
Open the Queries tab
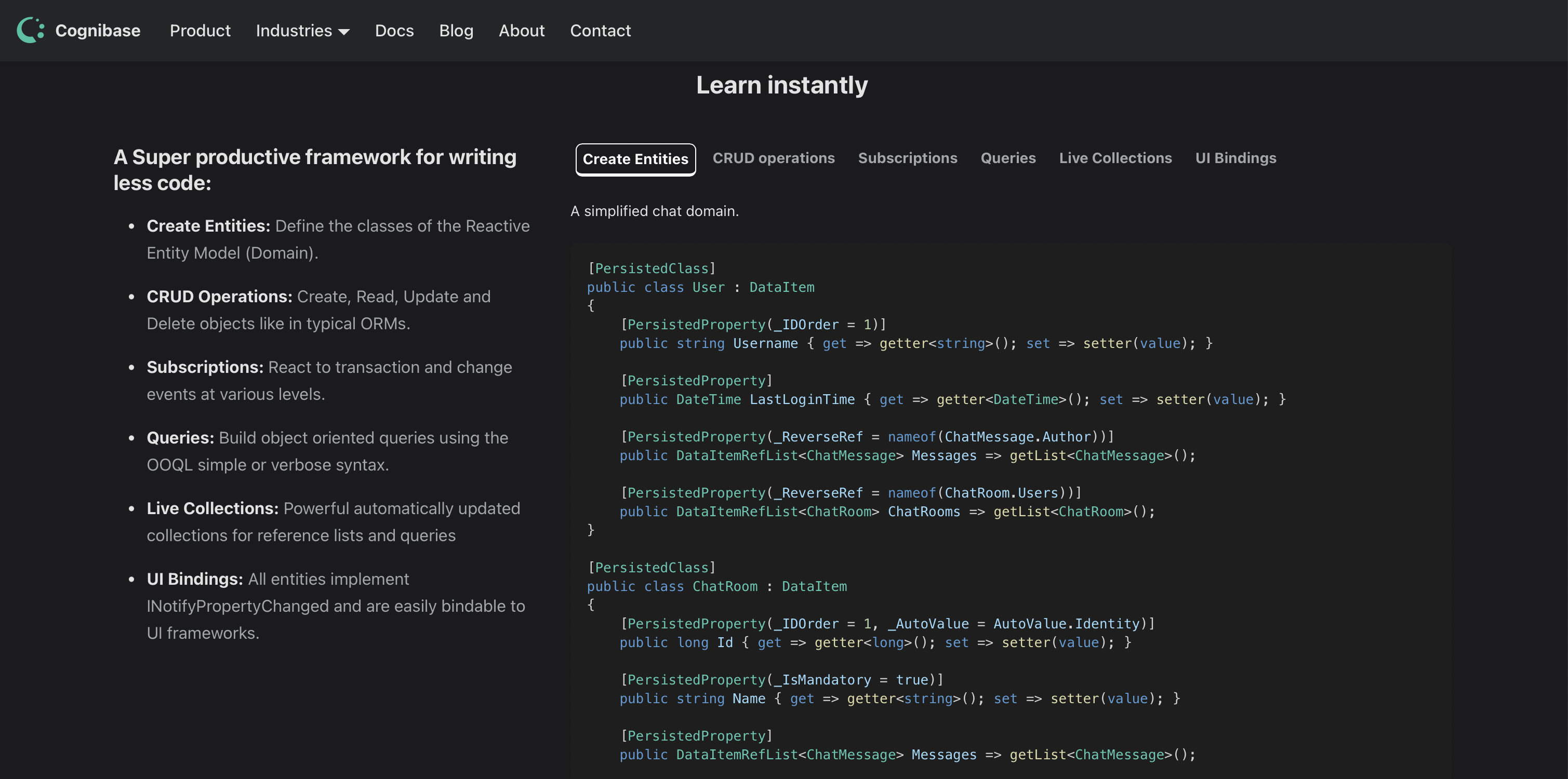point(1008,158)
